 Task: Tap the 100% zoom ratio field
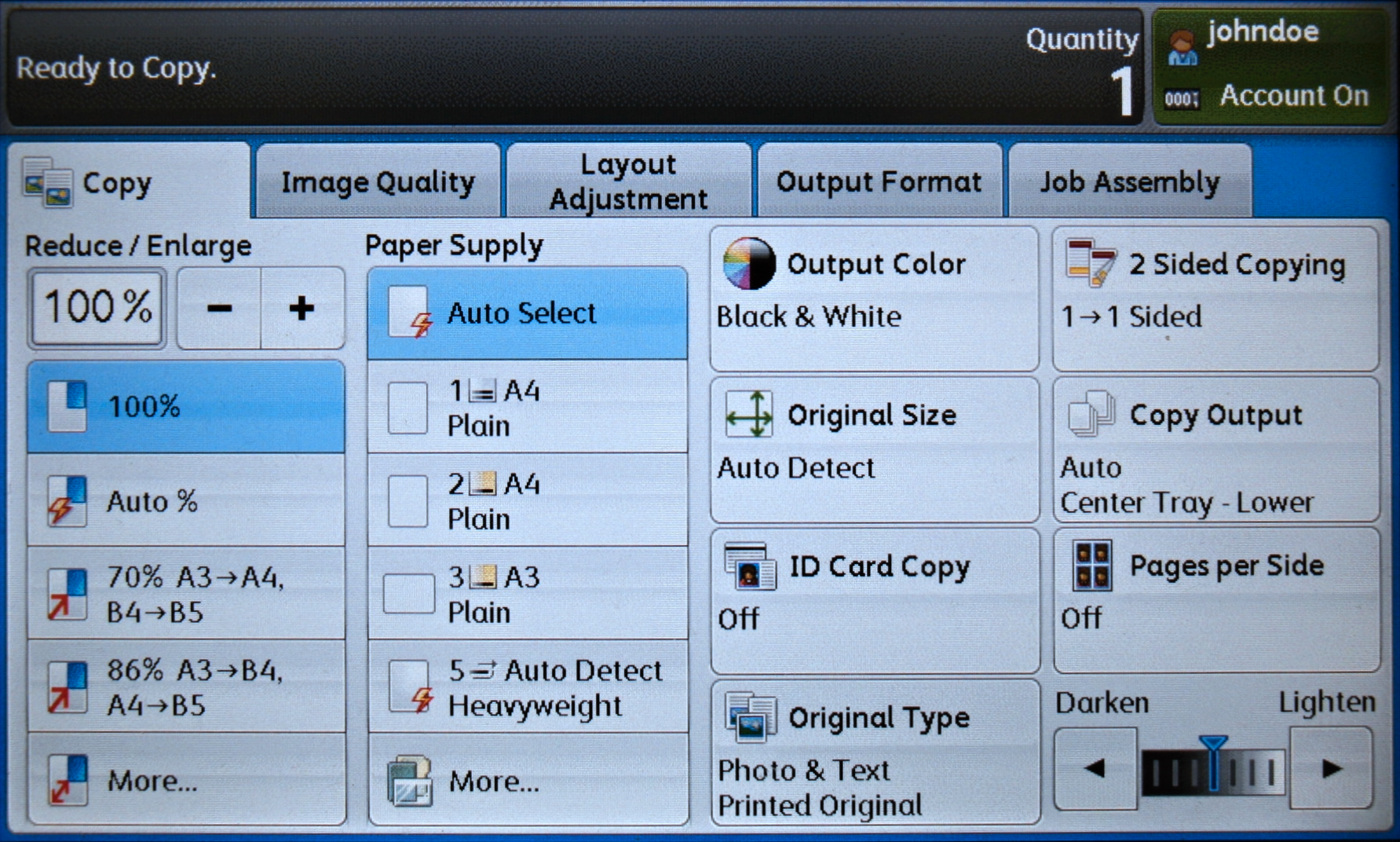tap(97, 307)
